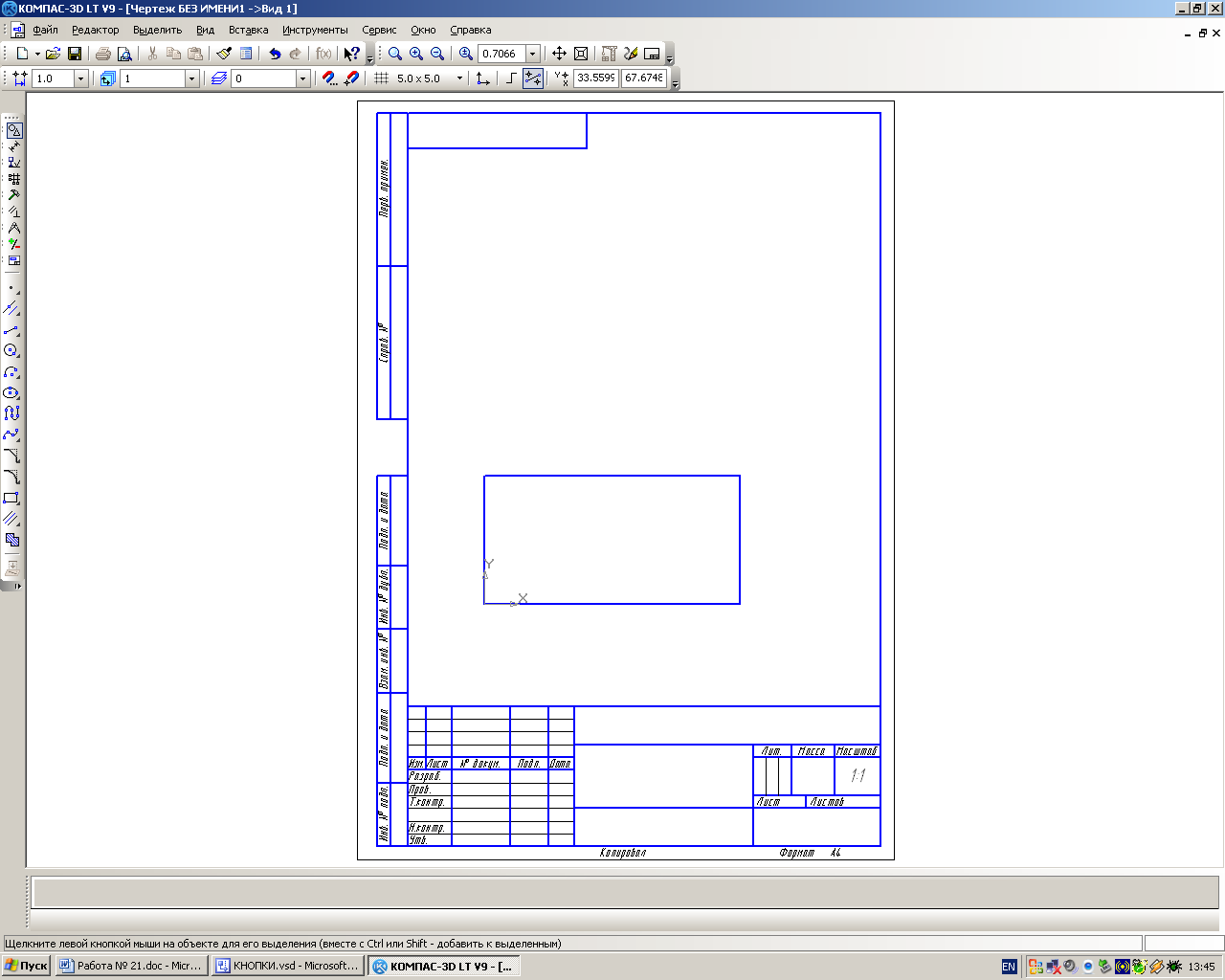Open the Вид menu

pos(206,30)
